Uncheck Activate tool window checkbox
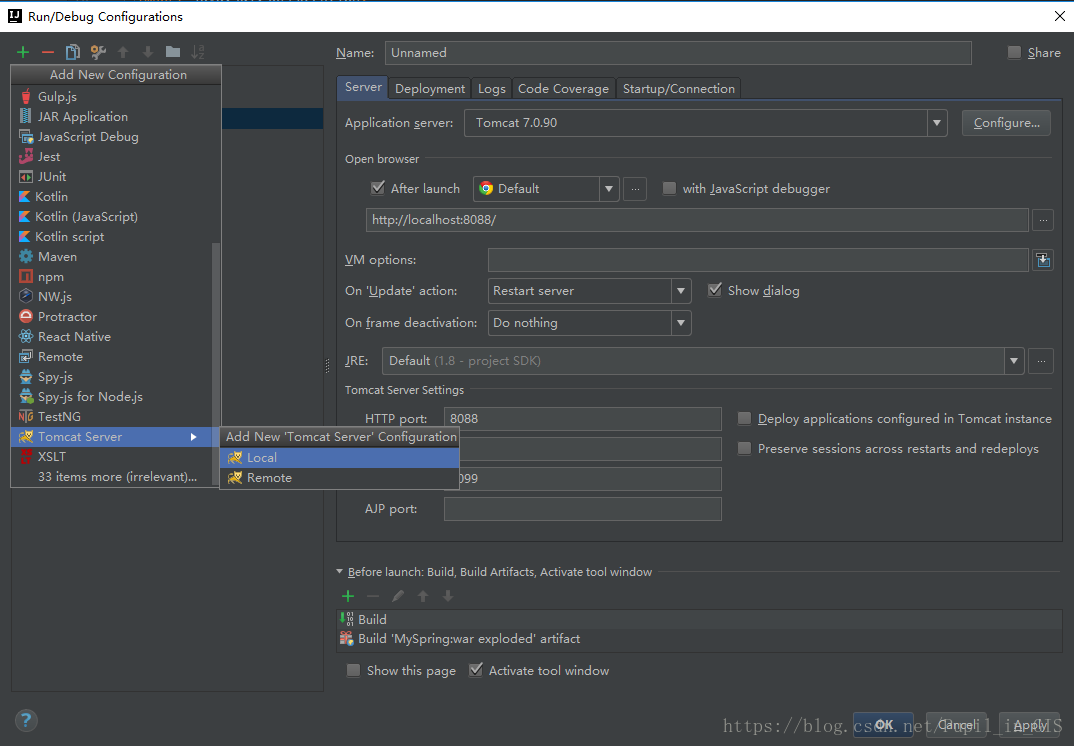The image size is (1074, 746). point(475,671)
